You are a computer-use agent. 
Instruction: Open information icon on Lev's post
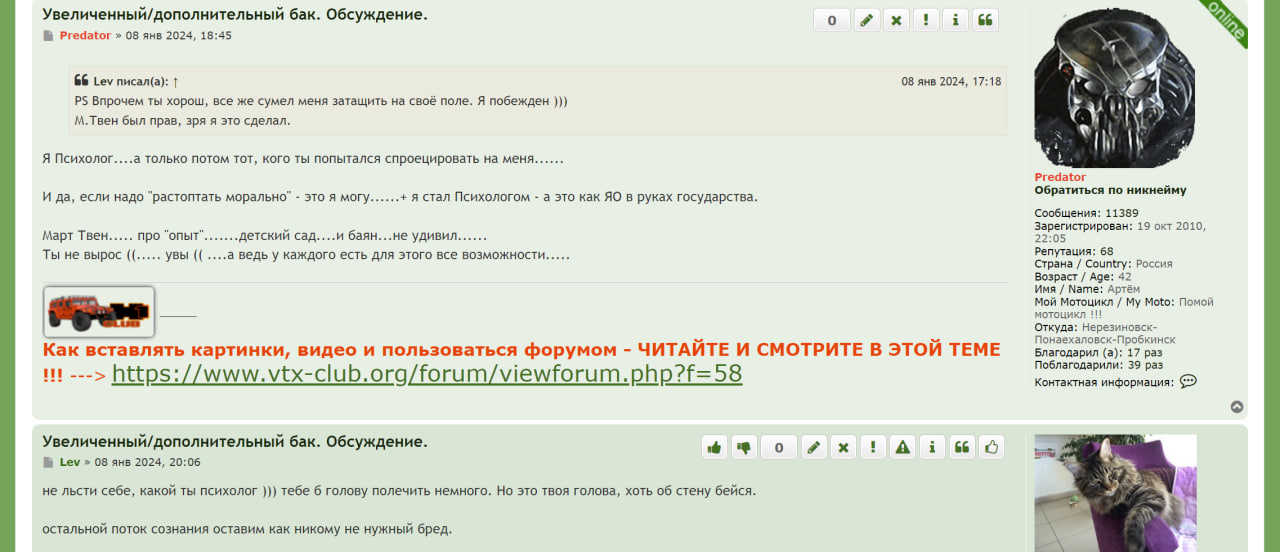click(932, 447)
